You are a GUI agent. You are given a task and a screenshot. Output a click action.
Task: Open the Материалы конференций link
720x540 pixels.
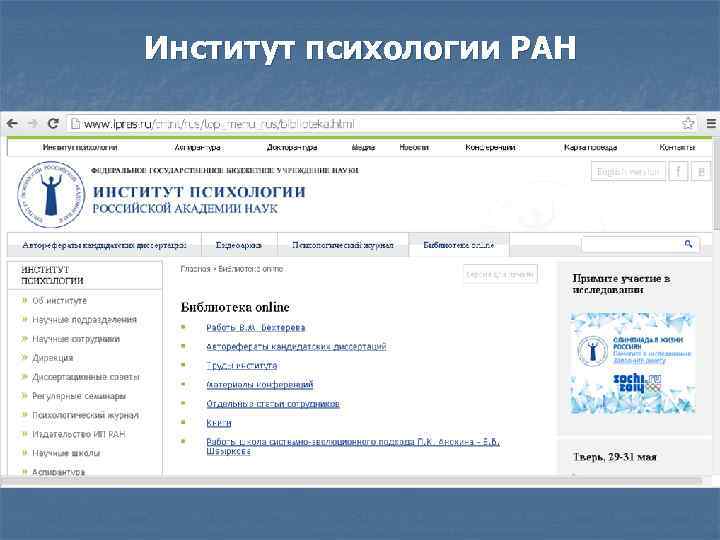[260, 385]
